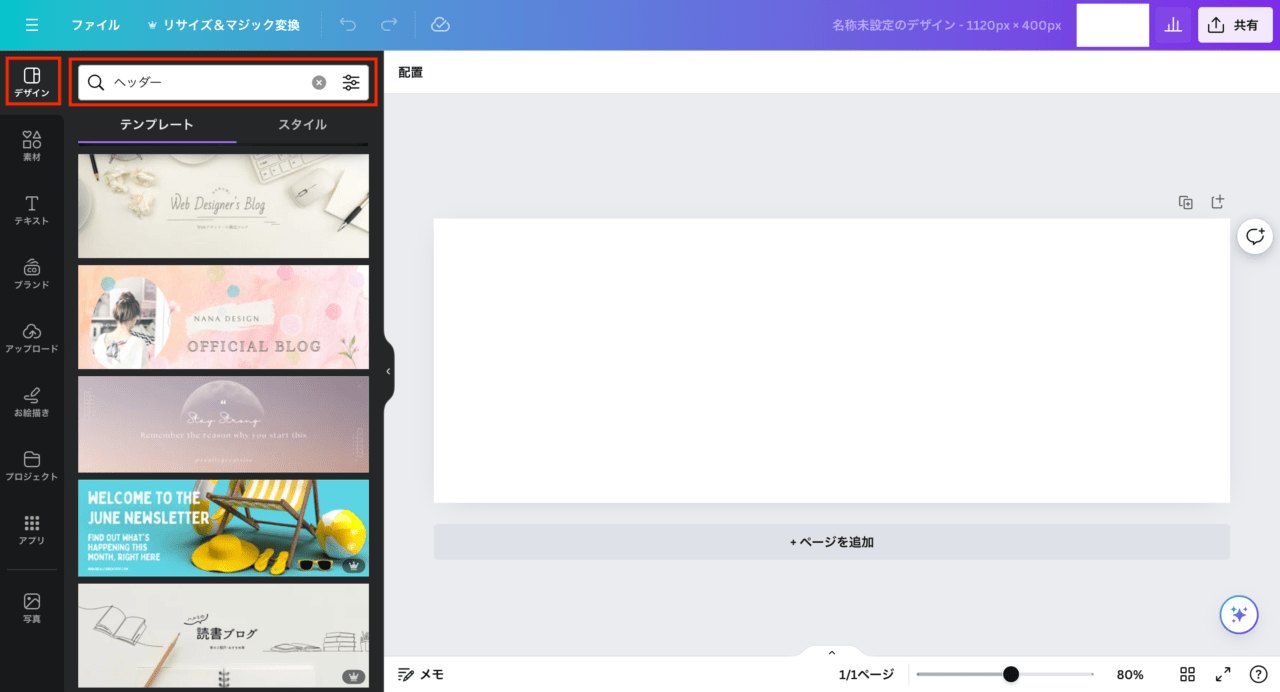Clear the ヘッダー search text
1280x692 pixels.
319,83
